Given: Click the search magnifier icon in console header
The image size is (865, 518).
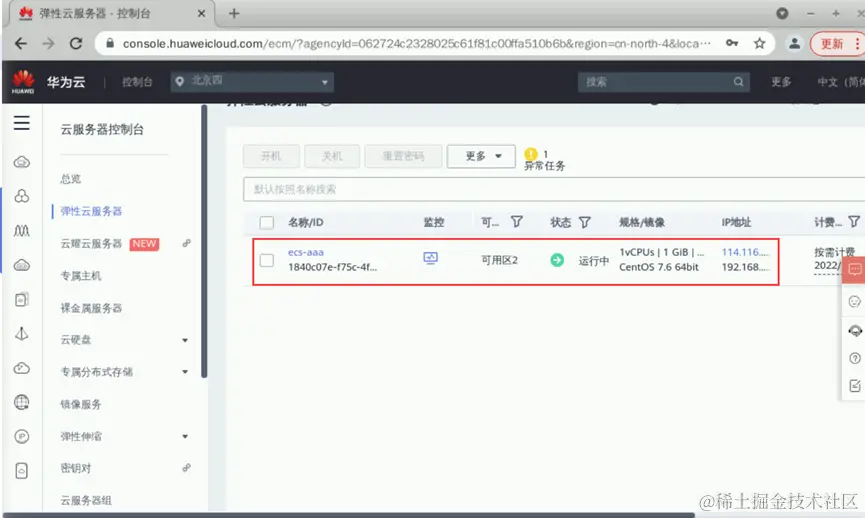Looking at the screenshot, I should tap(738, 82).
